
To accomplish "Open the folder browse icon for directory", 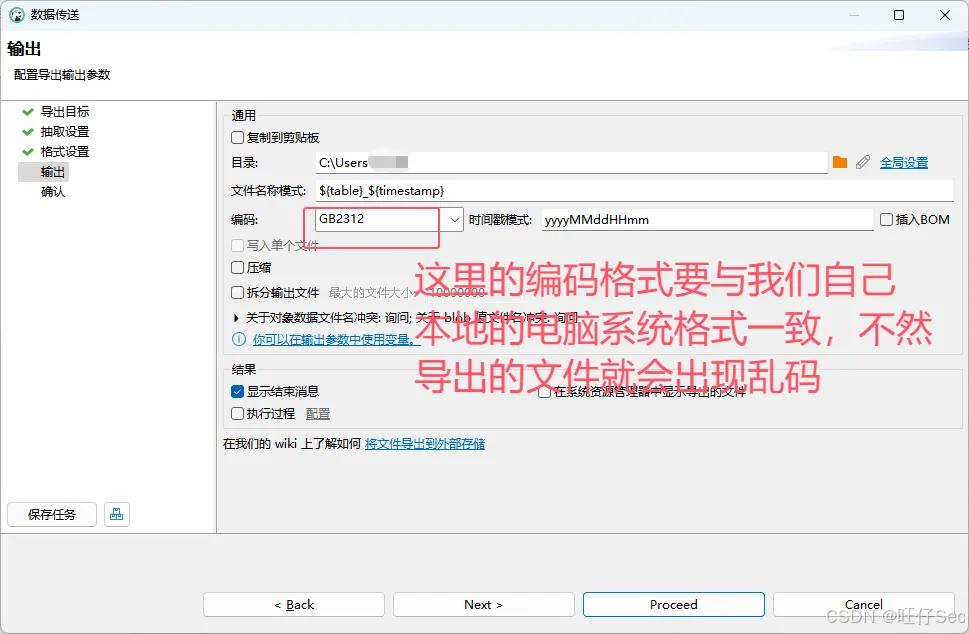I will pyautogui.click(x=840, y=163).
